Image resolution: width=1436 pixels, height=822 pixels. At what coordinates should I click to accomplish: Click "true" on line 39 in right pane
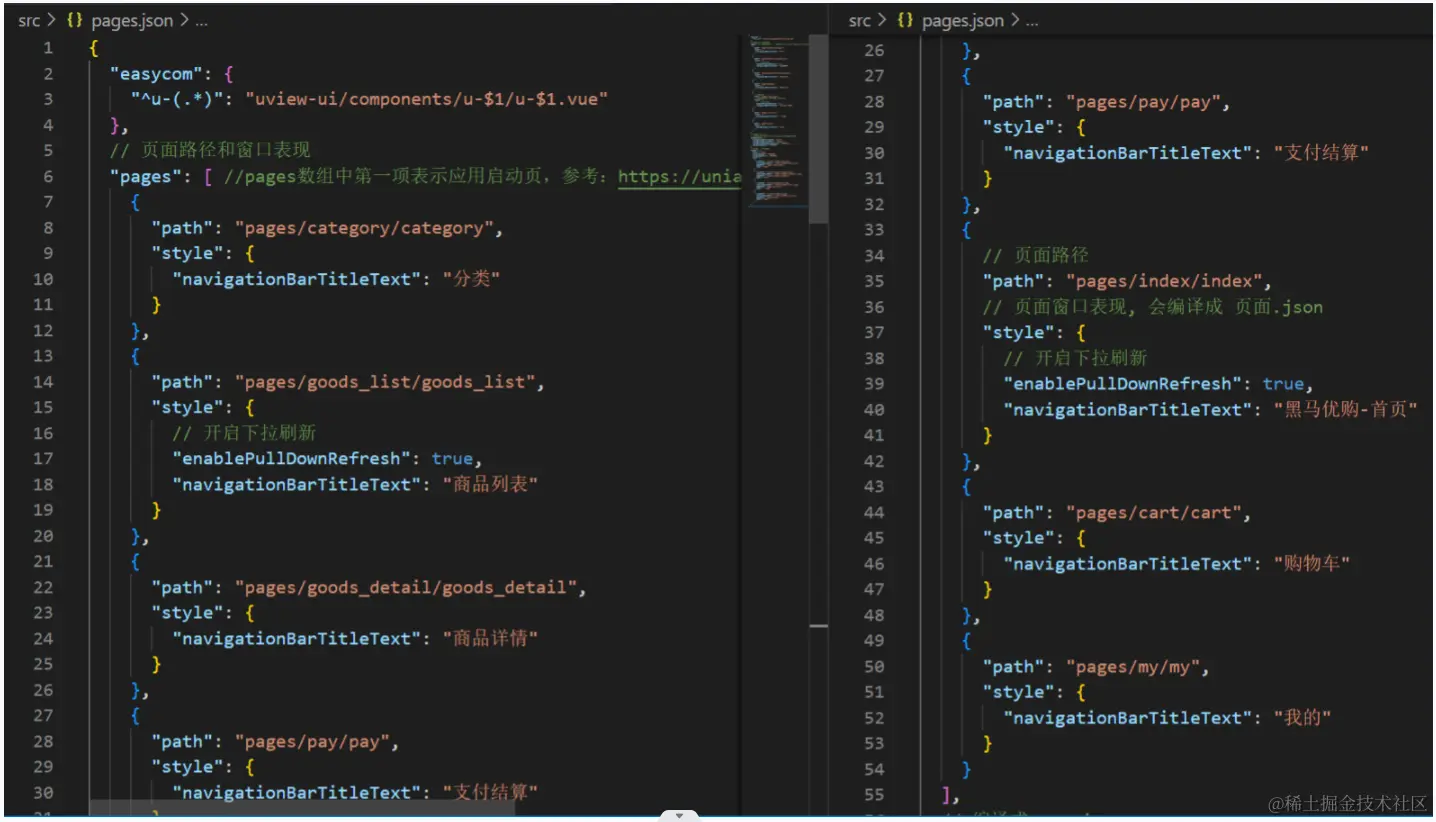pyautogui.click(x=1283, y=384)
